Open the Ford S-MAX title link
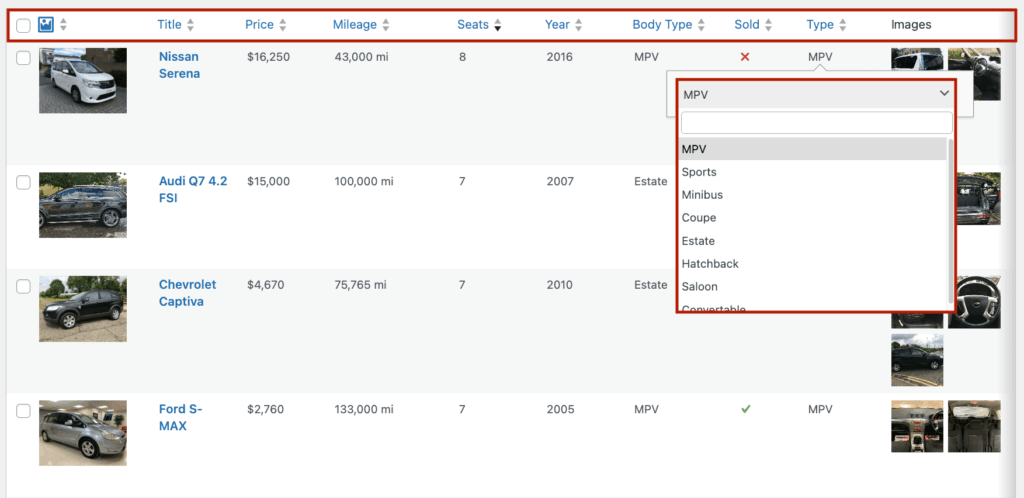The width and height of the screenshot is (1024, 498). 180,418
